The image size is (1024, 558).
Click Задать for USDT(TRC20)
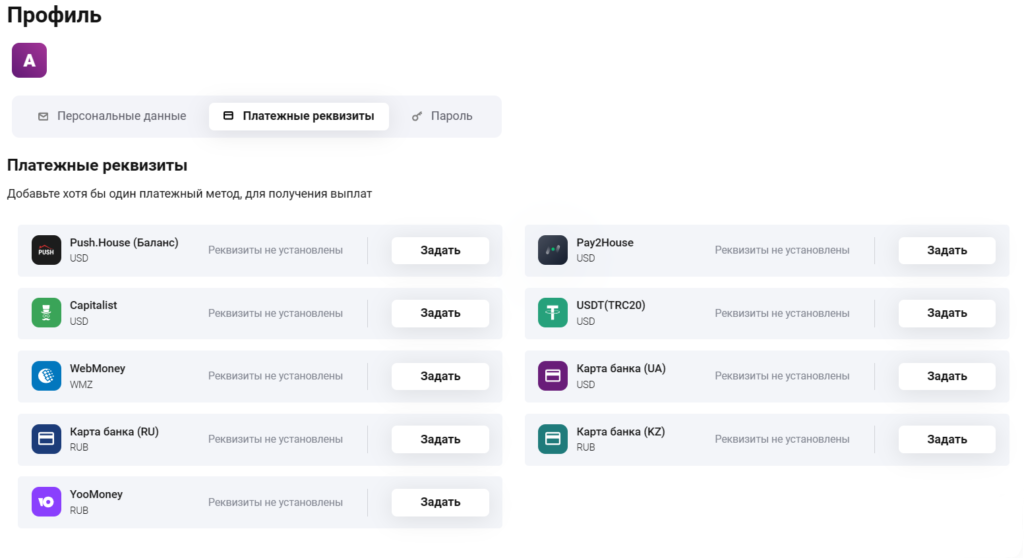tap(947, 314)
